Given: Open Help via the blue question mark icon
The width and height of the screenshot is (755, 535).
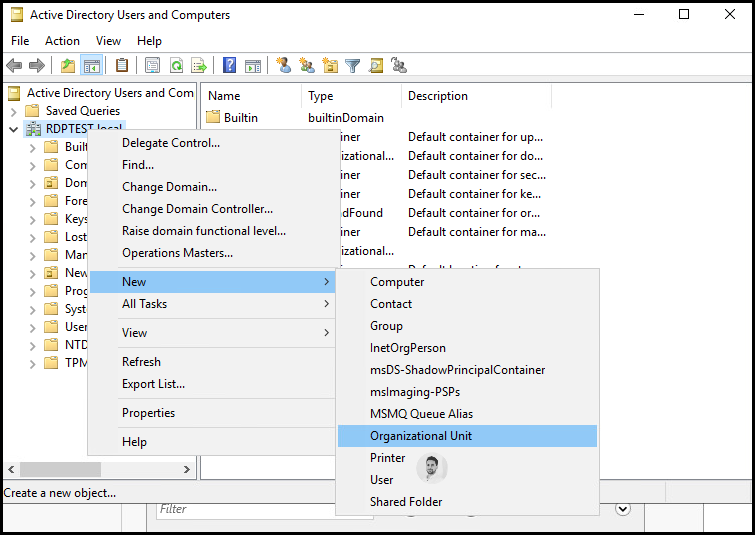Looking at the screenshot, I should click(230, 65).
